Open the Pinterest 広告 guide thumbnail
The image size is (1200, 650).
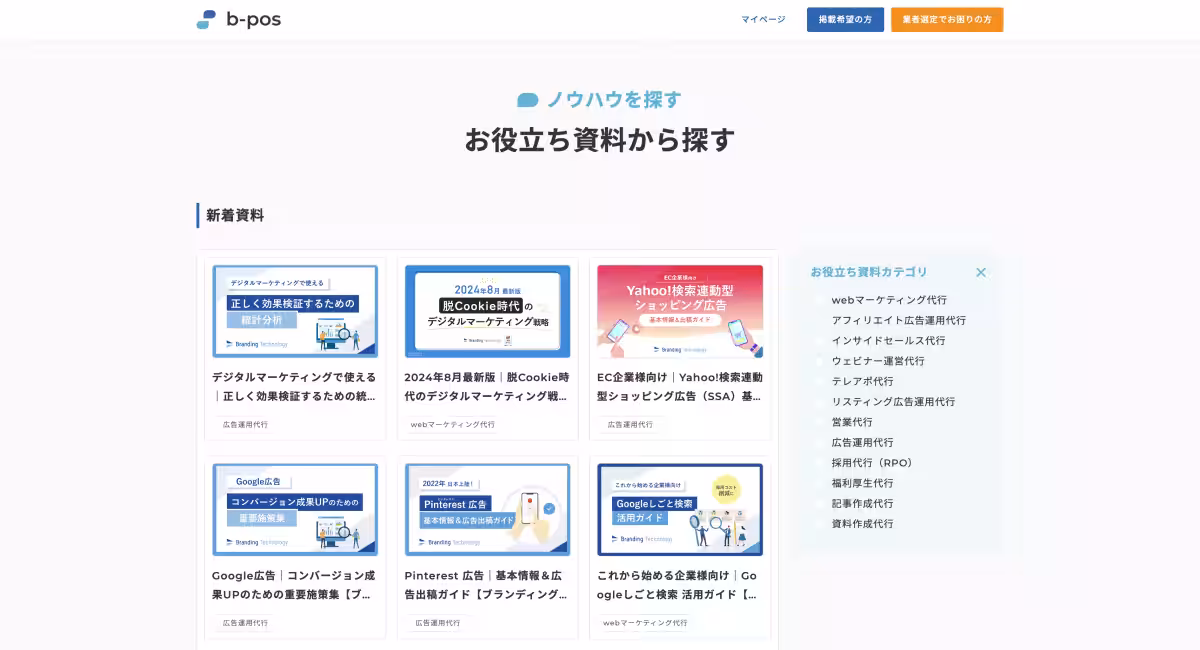487,509
